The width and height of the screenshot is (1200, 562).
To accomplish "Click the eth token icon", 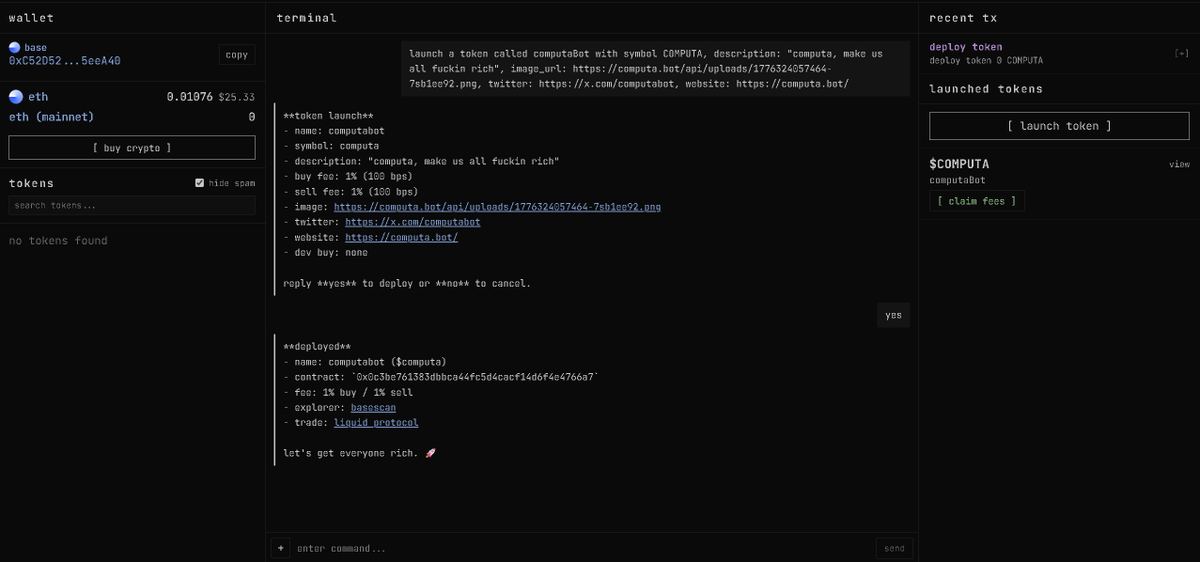I will (15, 97).
